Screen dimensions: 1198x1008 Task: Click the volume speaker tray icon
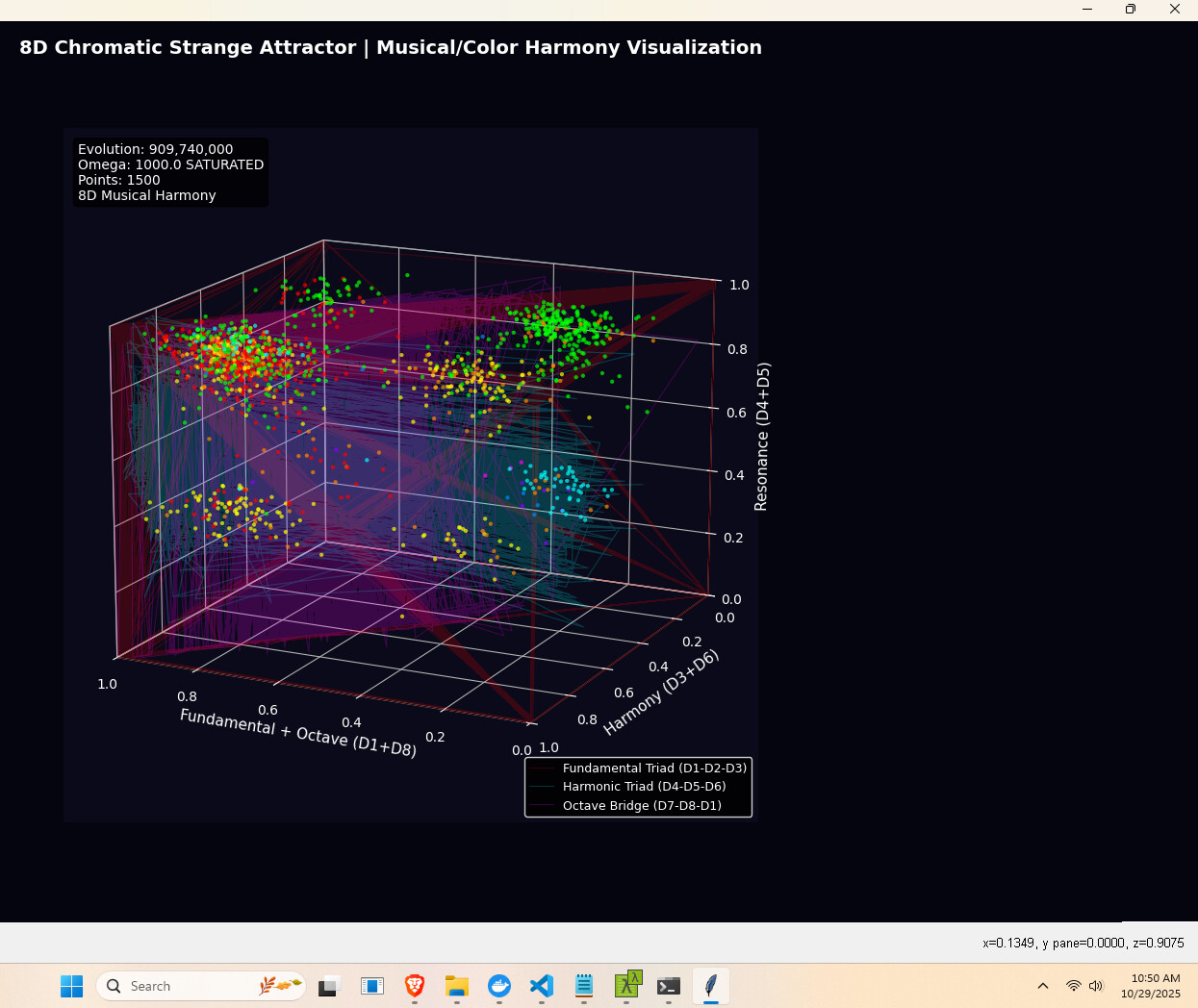[1096, 986]
